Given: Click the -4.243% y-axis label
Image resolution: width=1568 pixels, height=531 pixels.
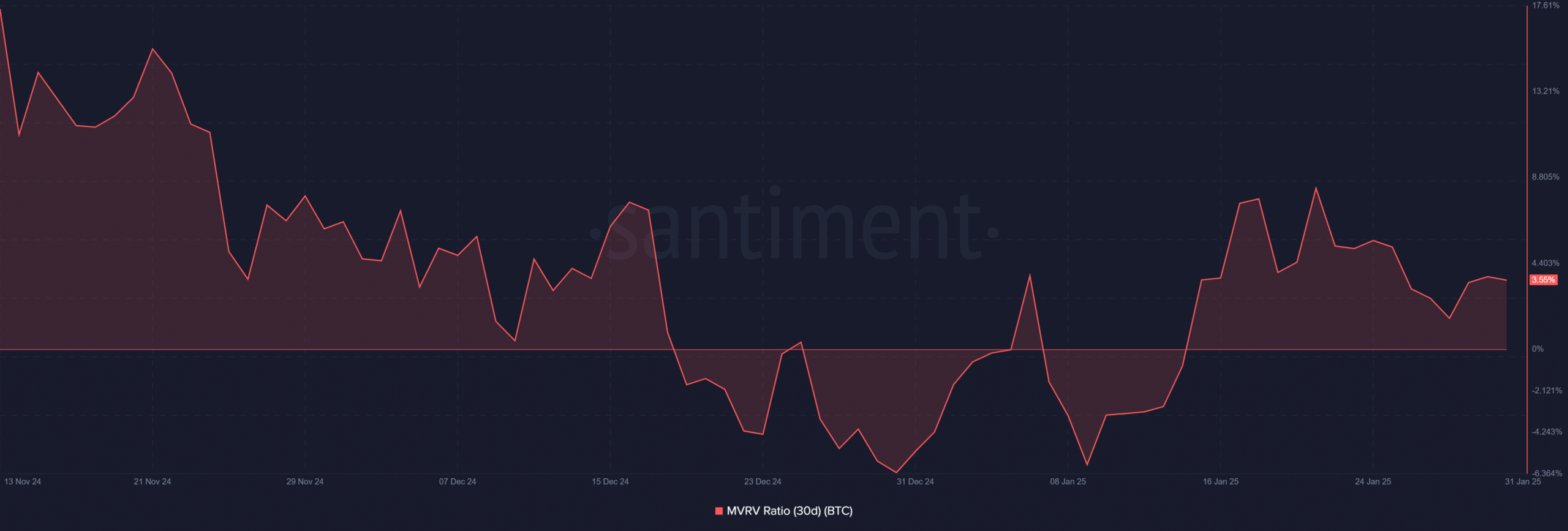Looking at the screenshot, I should click(1547, 432).
